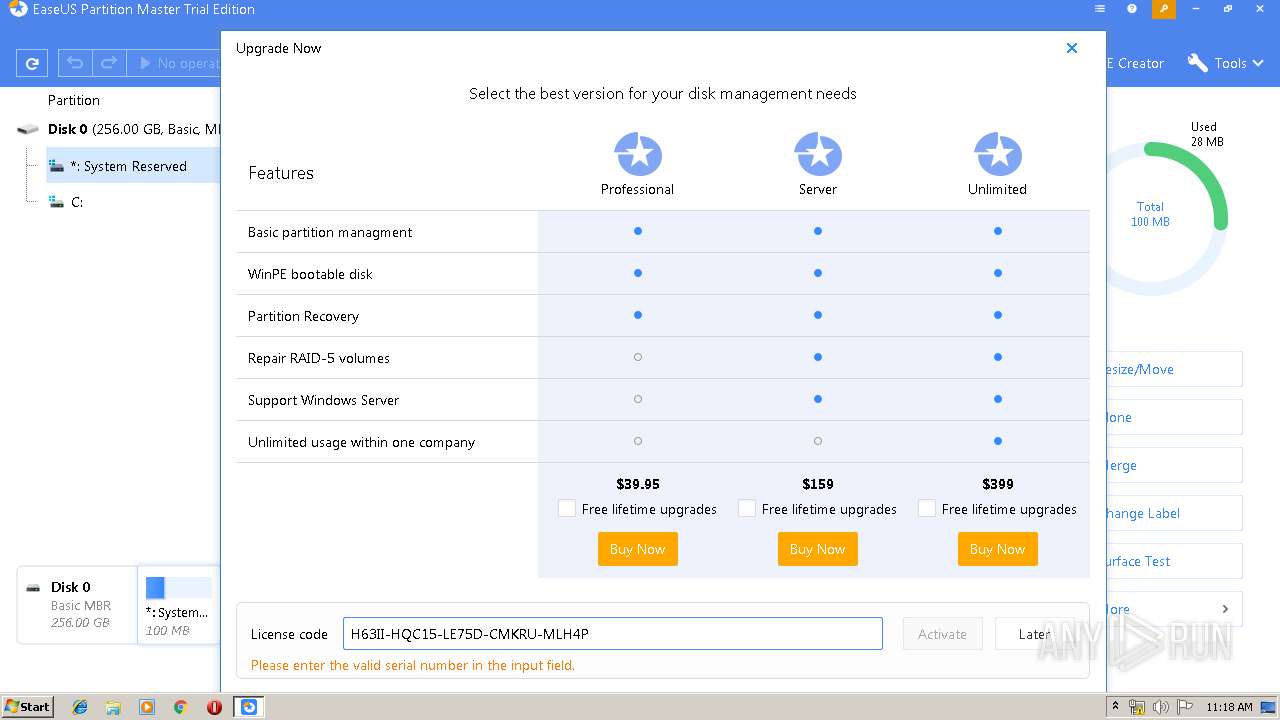Click the Merge operation button
Viewport: 1280px width, 720px height.
[1172, 465]
